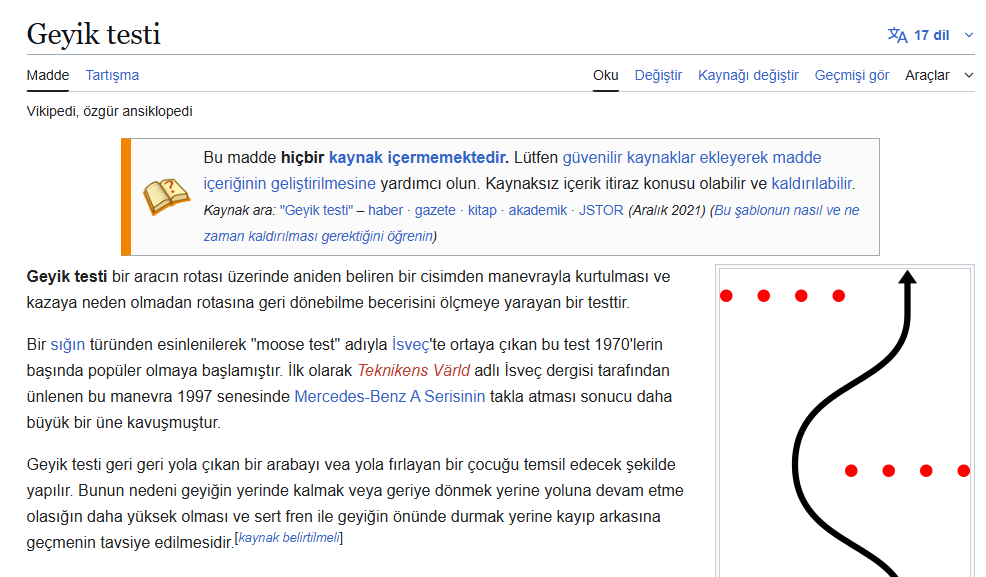Click the kaynak belirtilmeli superscript link
Viewport: 986px width, 577px height.
[289, 538]
